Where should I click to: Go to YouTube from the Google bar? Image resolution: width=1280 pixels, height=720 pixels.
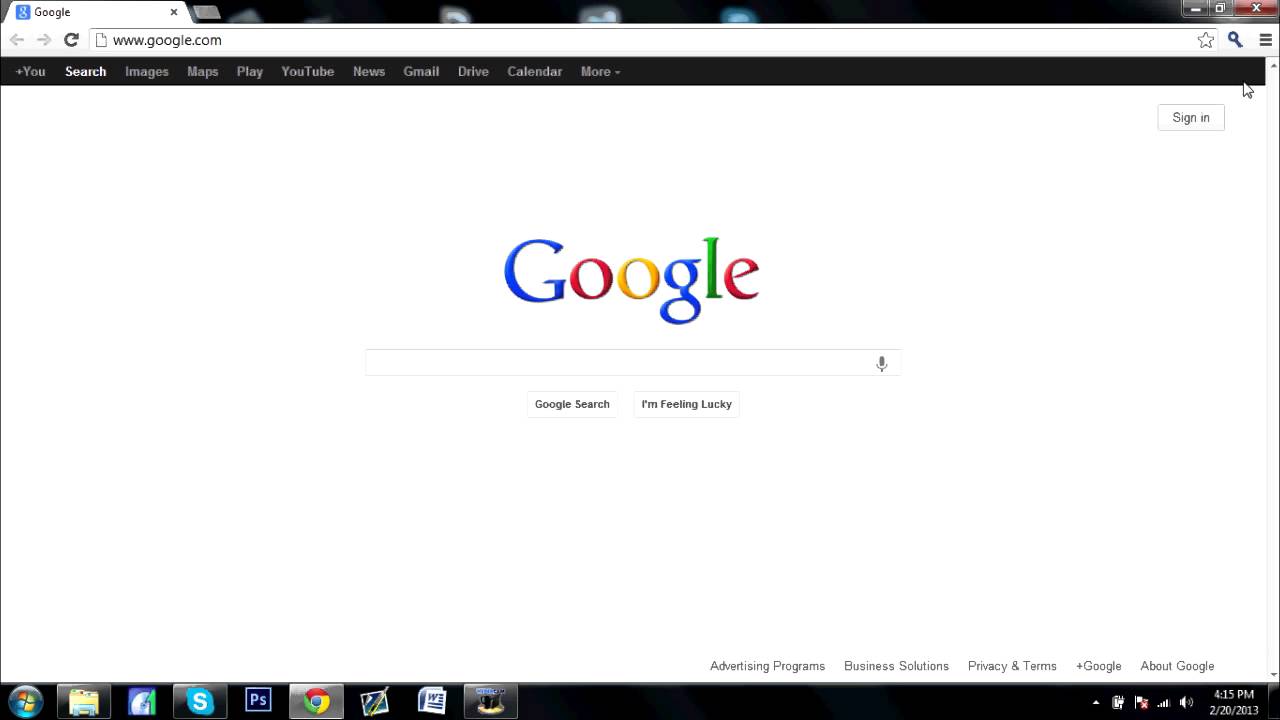307,72
